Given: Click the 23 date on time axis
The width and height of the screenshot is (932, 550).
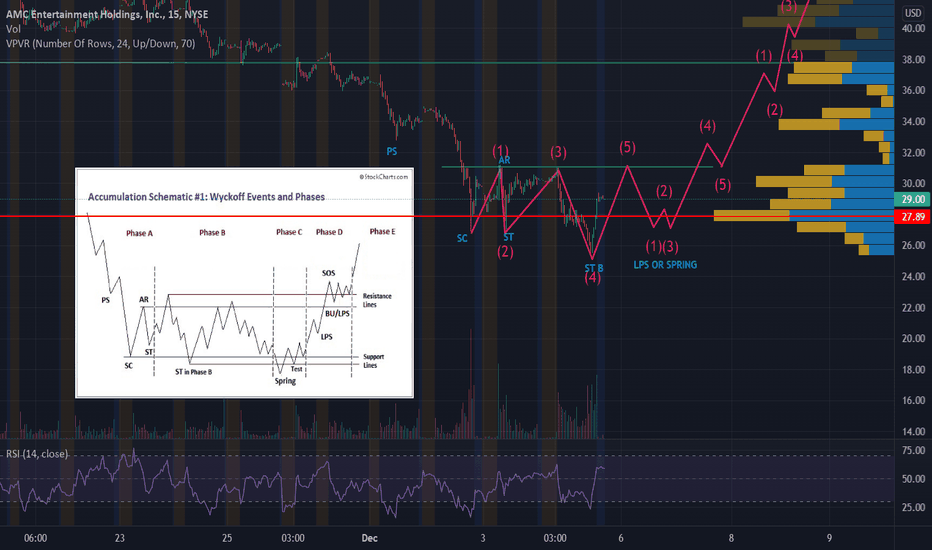Looking at the screenshot, I should (120, 538).
